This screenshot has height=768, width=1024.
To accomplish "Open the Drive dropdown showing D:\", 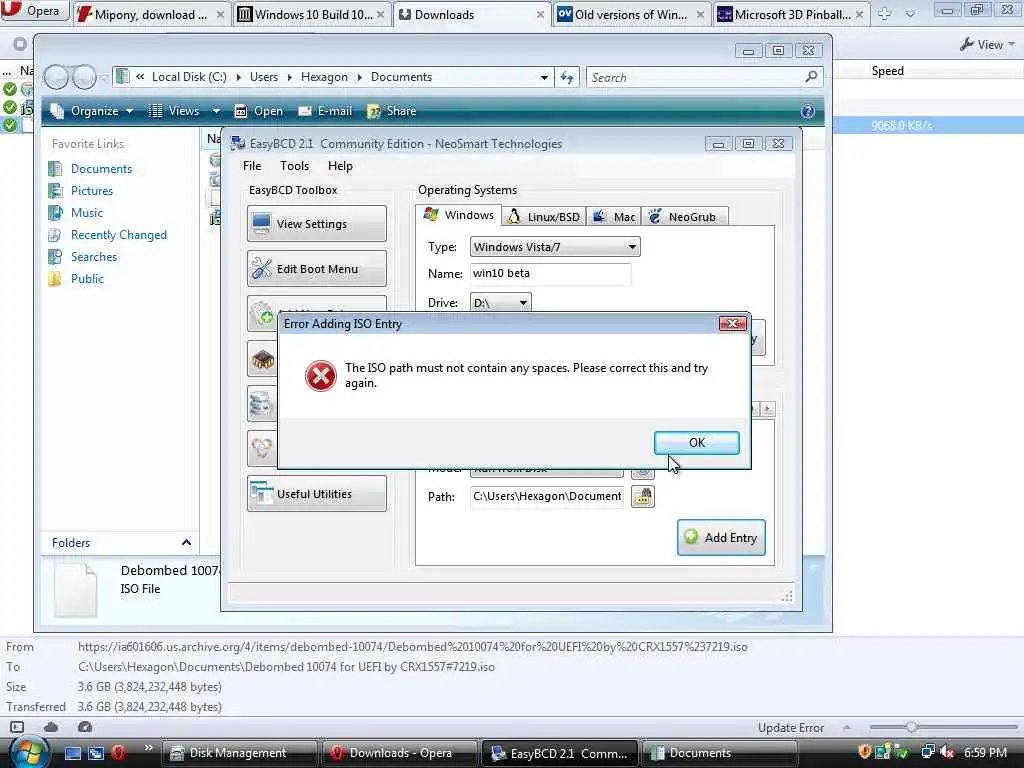I will pos(500,302).
